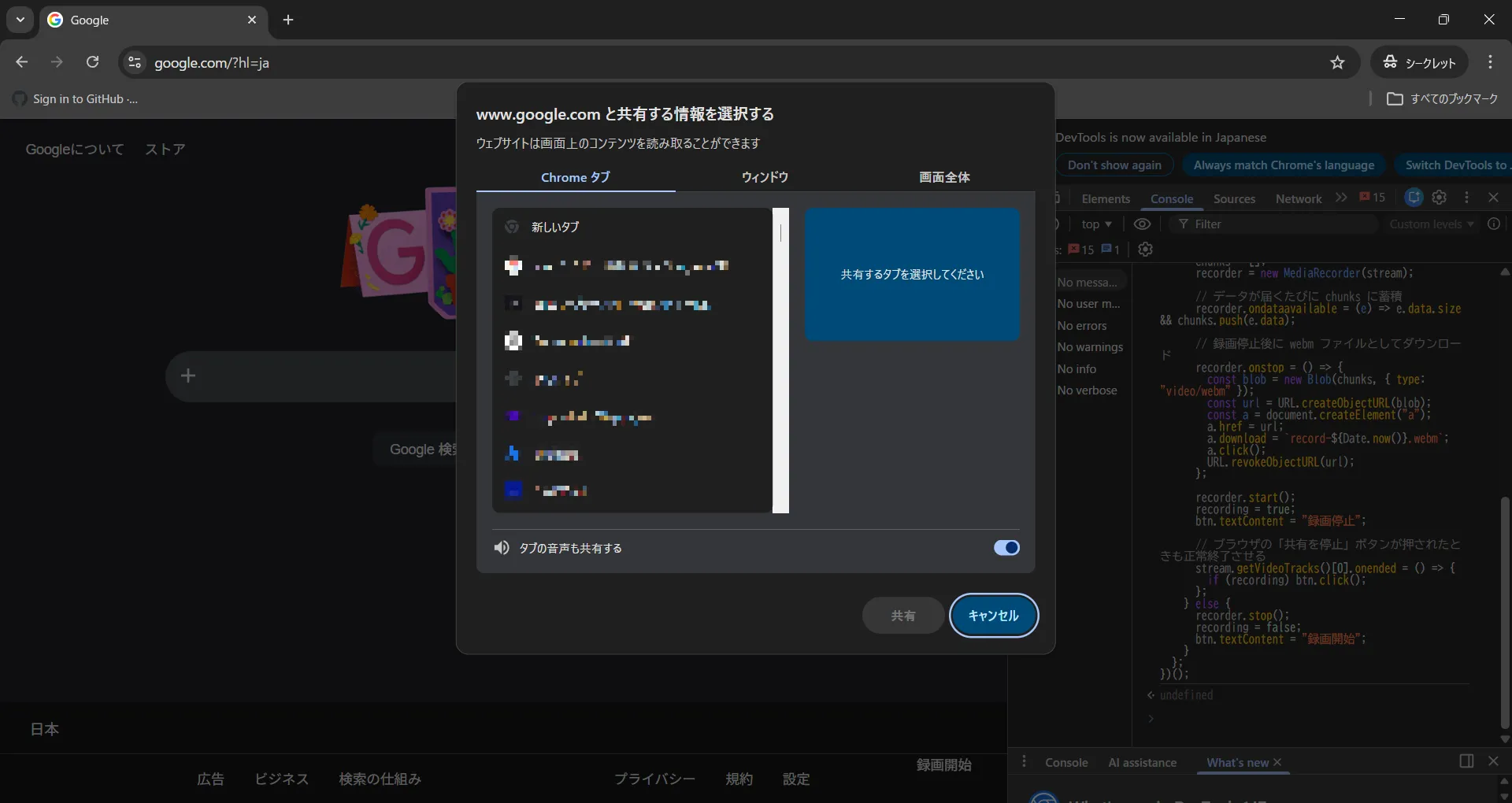This screenshot has height=803, width=1512.
Task: Open the drawer three-dot menu
Action: click(1024, 762)
